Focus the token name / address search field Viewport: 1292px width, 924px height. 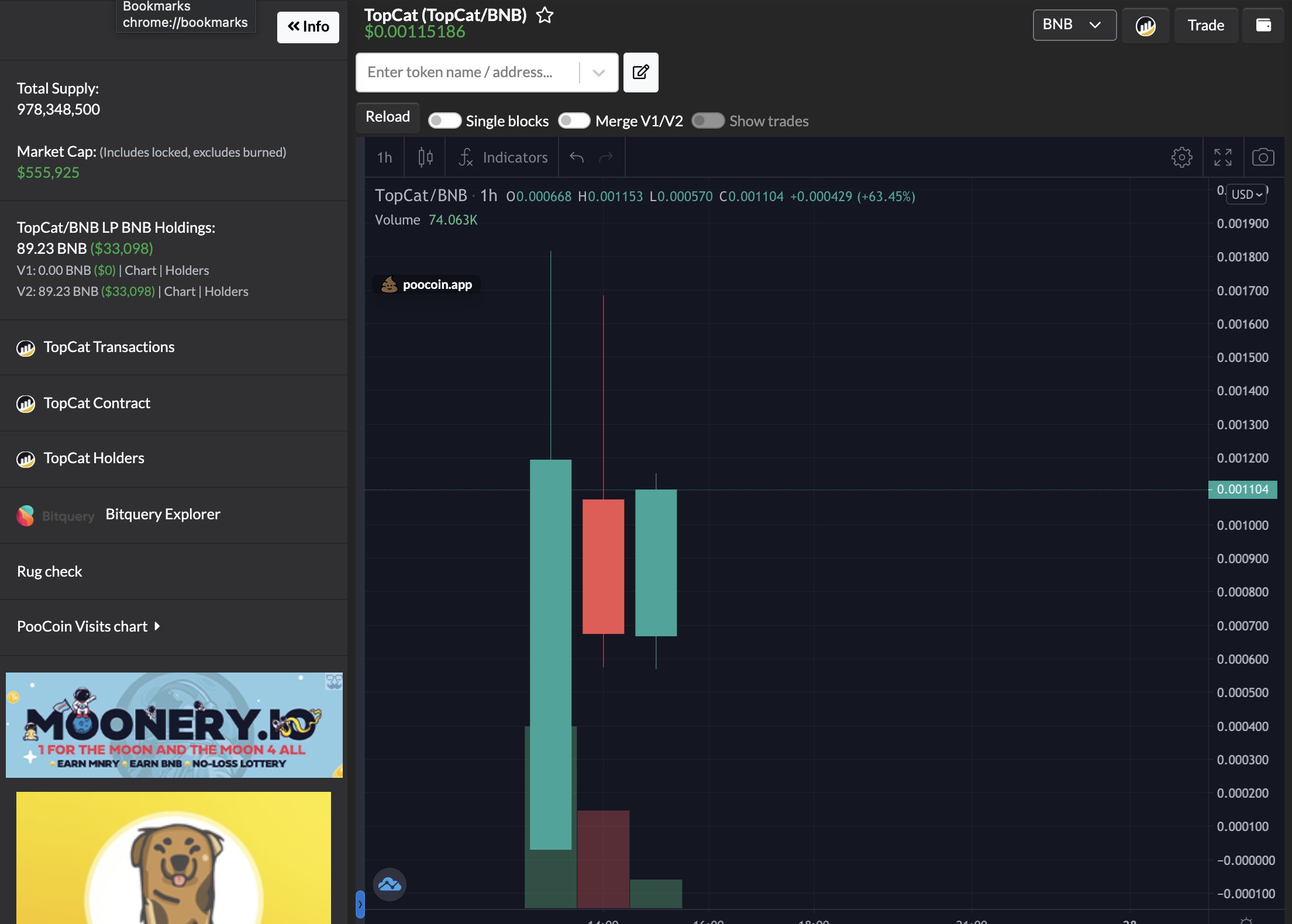point(468,73)
